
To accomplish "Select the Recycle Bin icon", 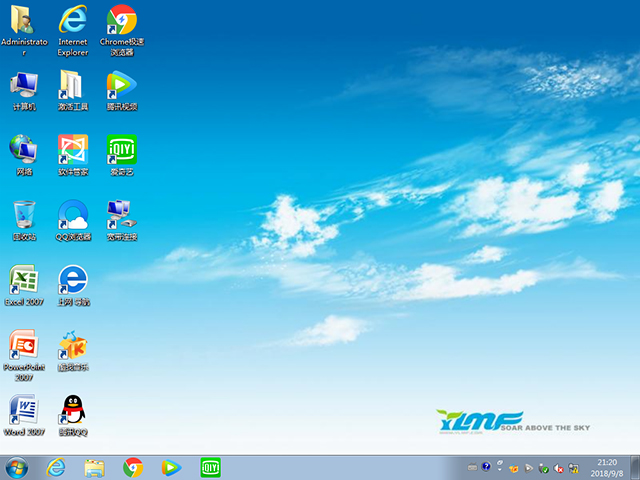I will (24, 216).
